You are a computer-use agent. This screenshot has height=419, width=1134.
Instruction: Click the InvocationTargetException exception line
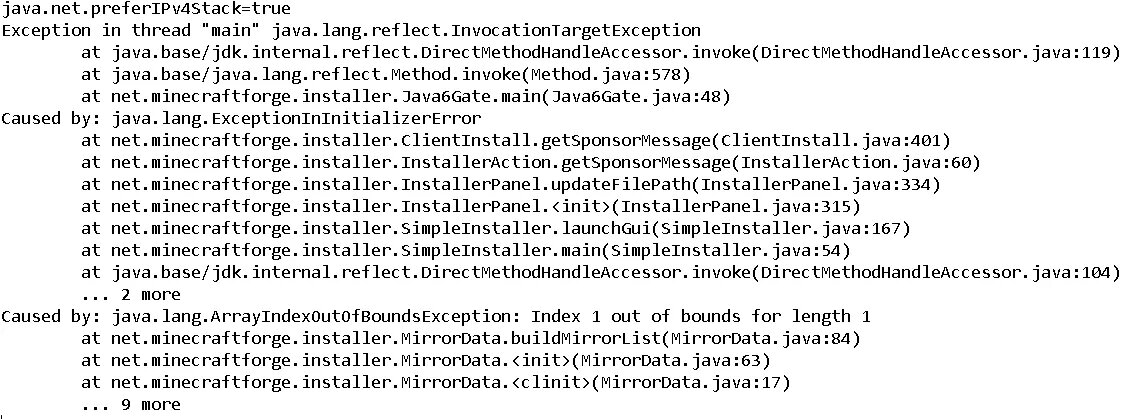[351, 31]
